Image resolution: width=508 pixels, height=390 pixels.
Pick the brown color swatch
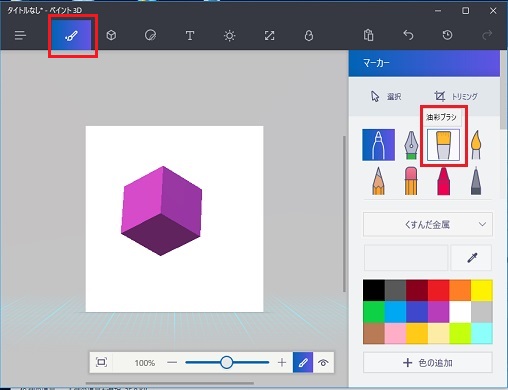coord(374,333)
